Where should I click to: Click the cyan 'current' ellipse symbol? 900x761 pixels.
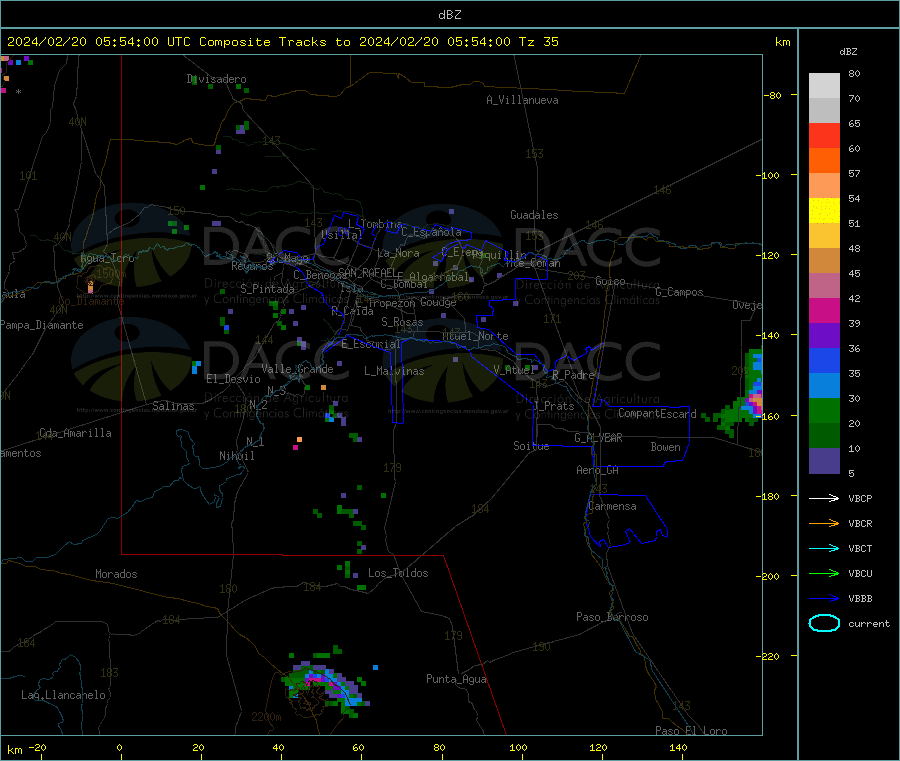click(824, 623)
